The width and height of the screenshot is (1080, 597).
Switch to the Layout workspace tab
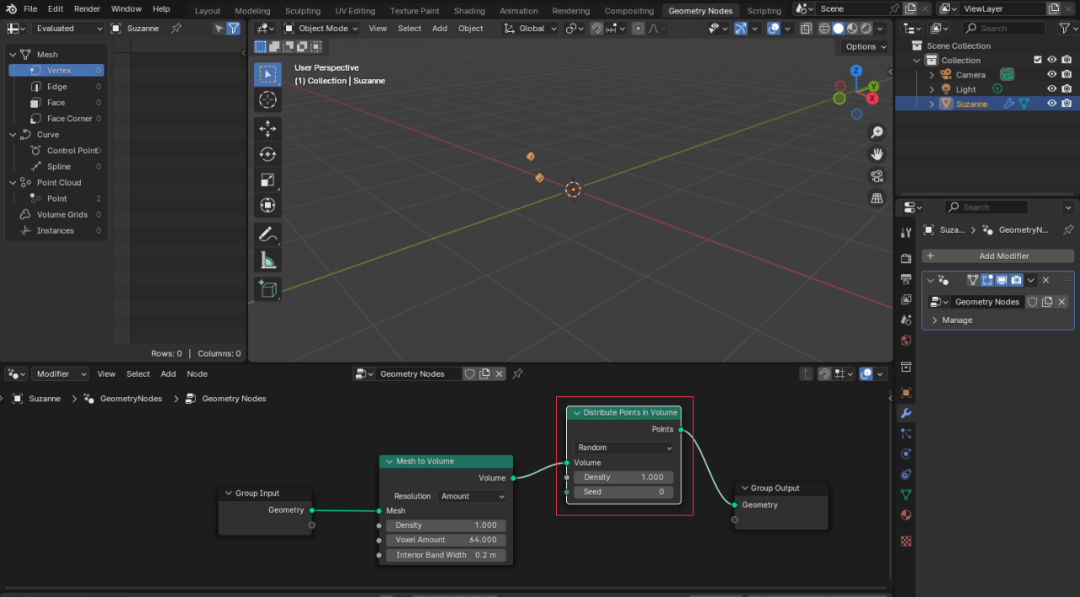point(207,10)
